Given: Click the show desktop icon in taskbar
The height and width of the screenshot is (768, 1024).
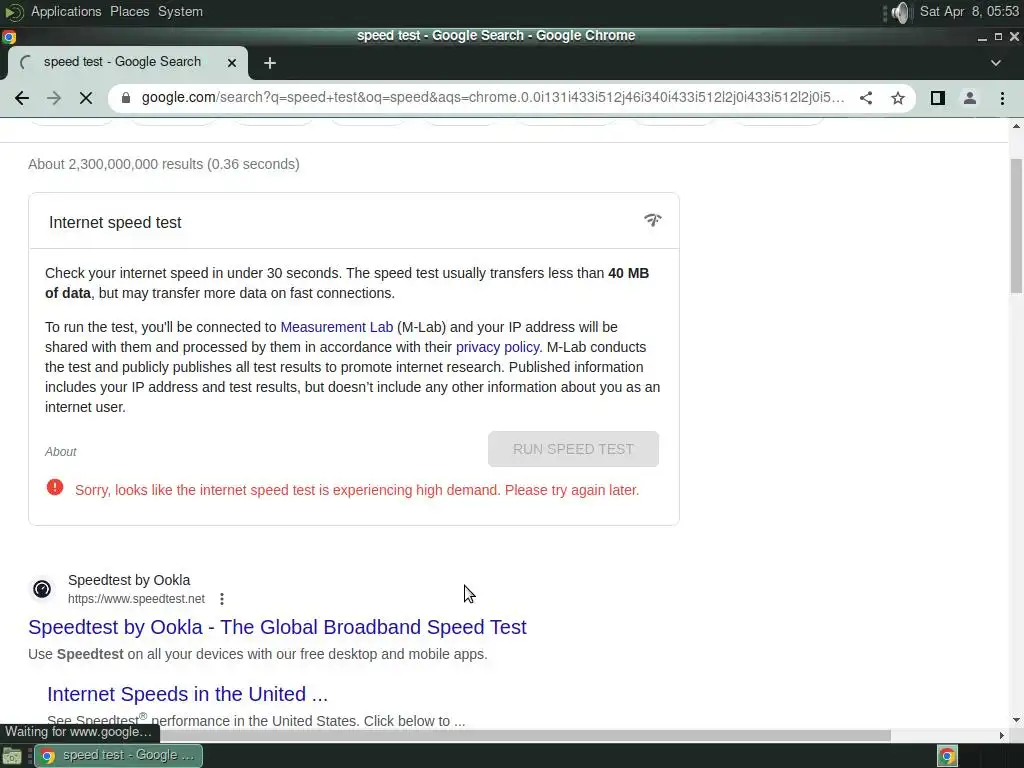Looking at the screenshot, I should 12,756.
